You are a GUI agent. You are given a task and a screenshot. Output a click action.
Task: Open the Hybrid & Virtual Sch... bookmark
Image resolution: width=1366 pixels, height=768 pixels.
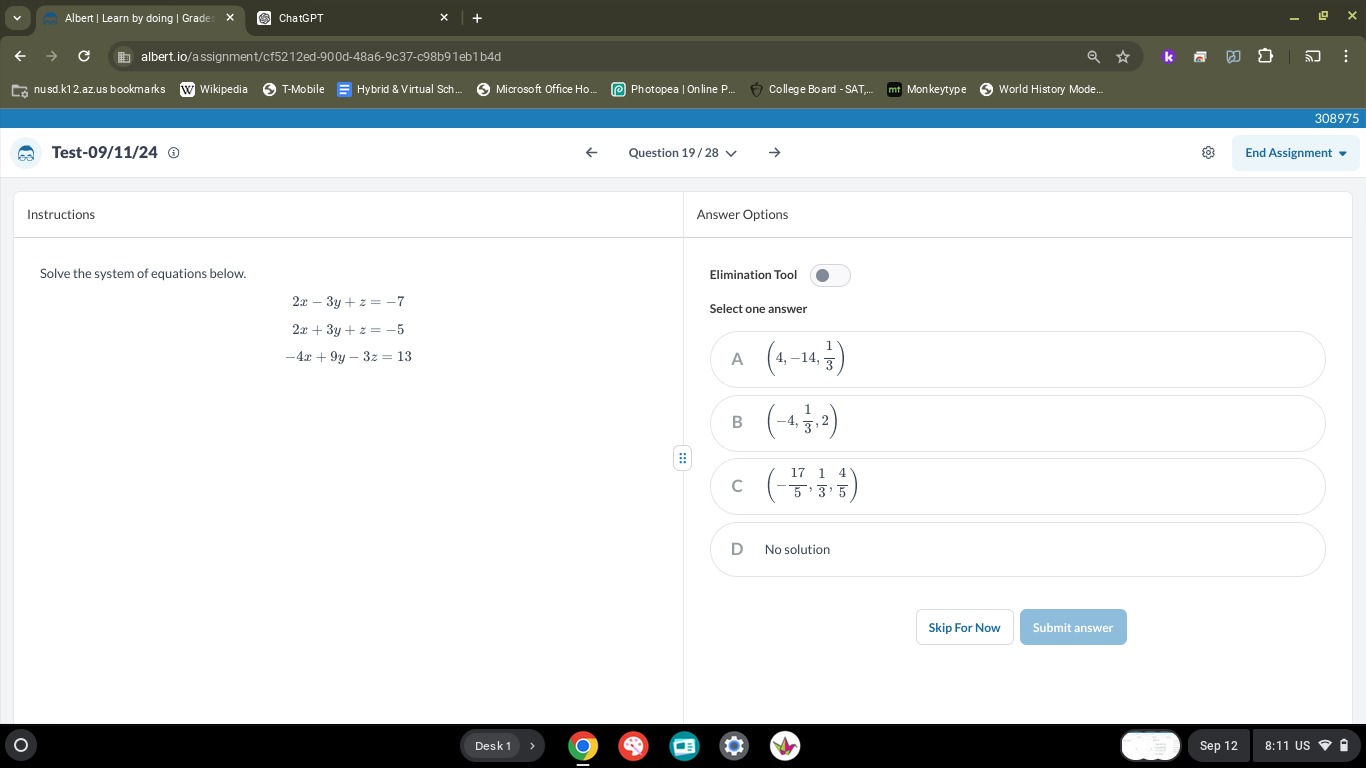click(400, 89)
